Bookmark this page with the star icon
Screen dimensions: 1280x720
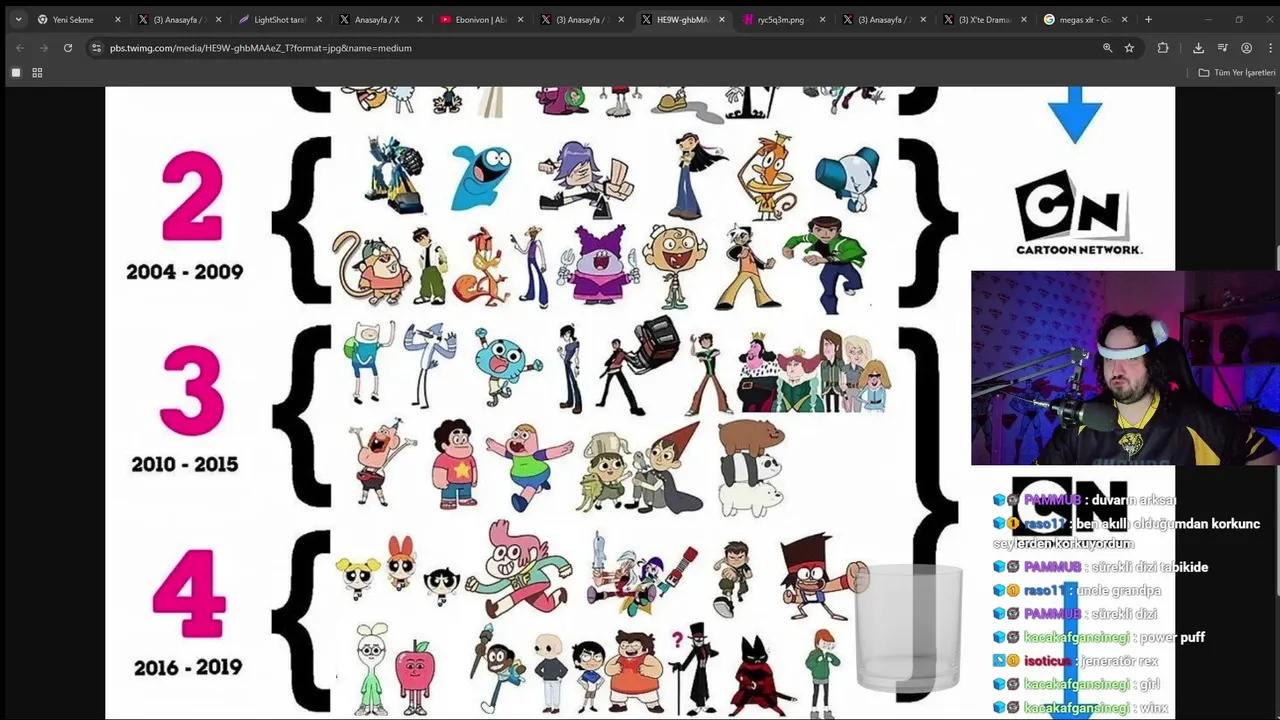pos(1129,48)
